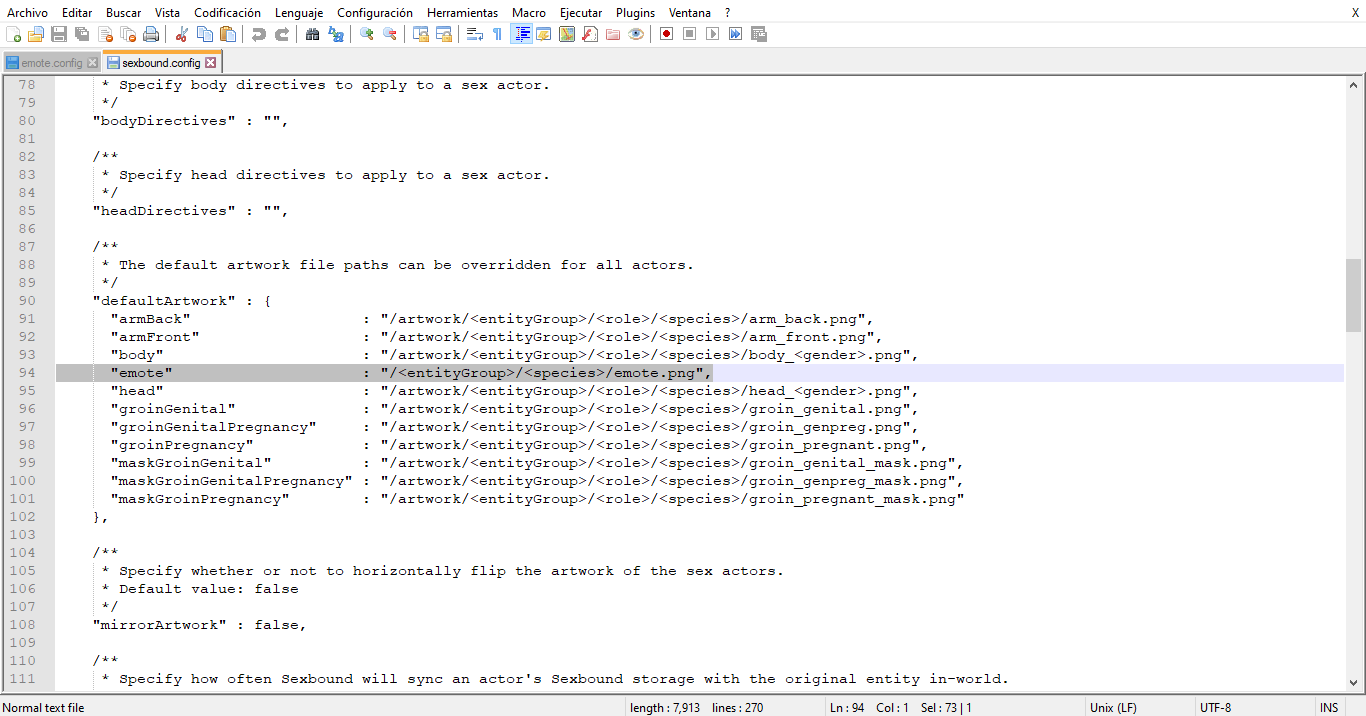Open the Archivo menu
This screenshot has width=1366, height=716.
[x=27, y=12]
